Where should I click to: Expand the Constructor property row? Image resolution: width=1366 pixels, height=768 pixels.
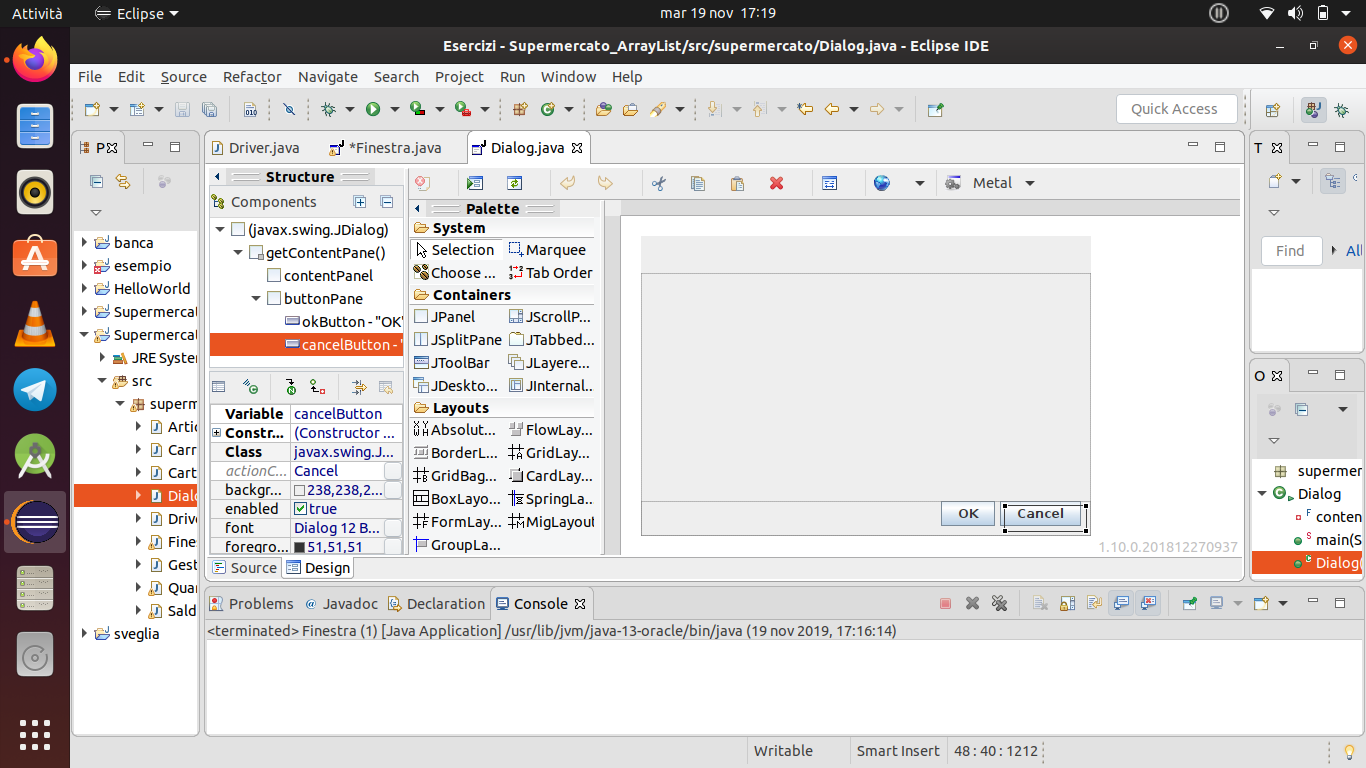pyautogui.click(x=217, y=433)
